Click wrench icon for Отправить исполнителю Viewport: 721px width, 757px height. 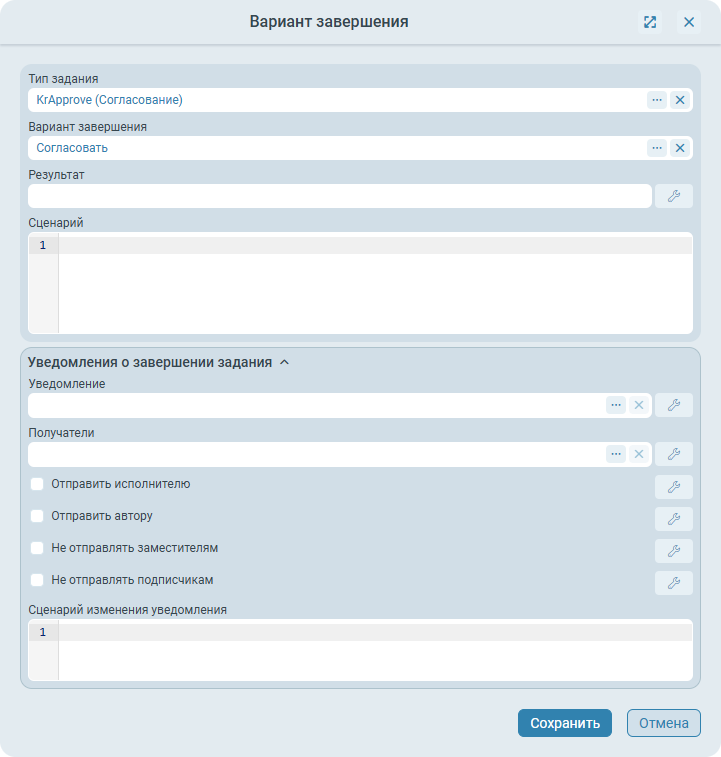673,487
